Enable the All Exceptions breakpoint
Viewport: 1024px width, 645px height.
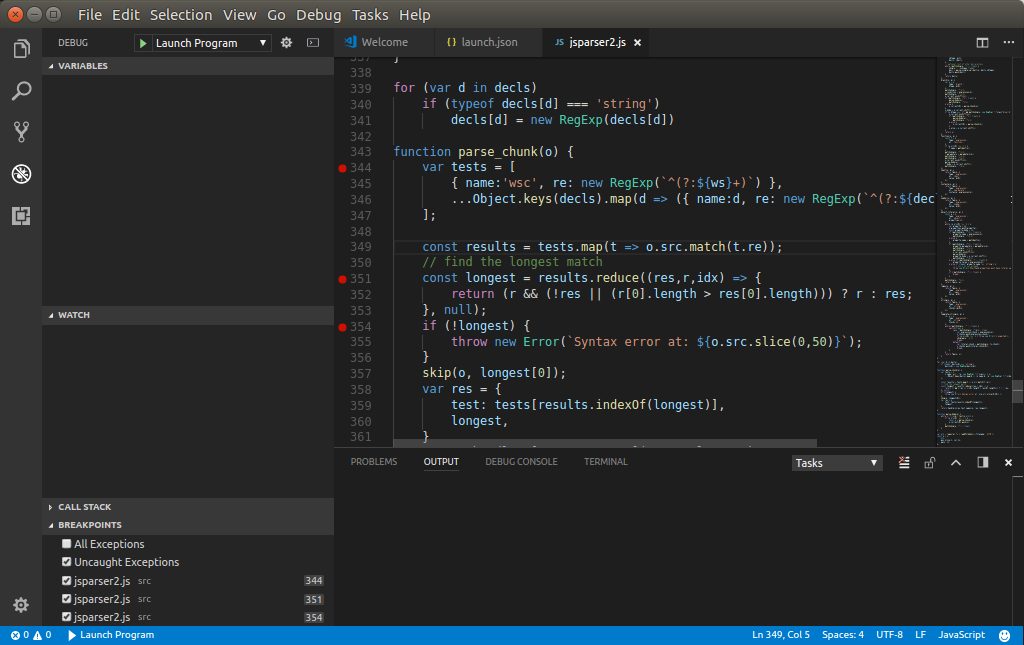(x=66, y=543)
